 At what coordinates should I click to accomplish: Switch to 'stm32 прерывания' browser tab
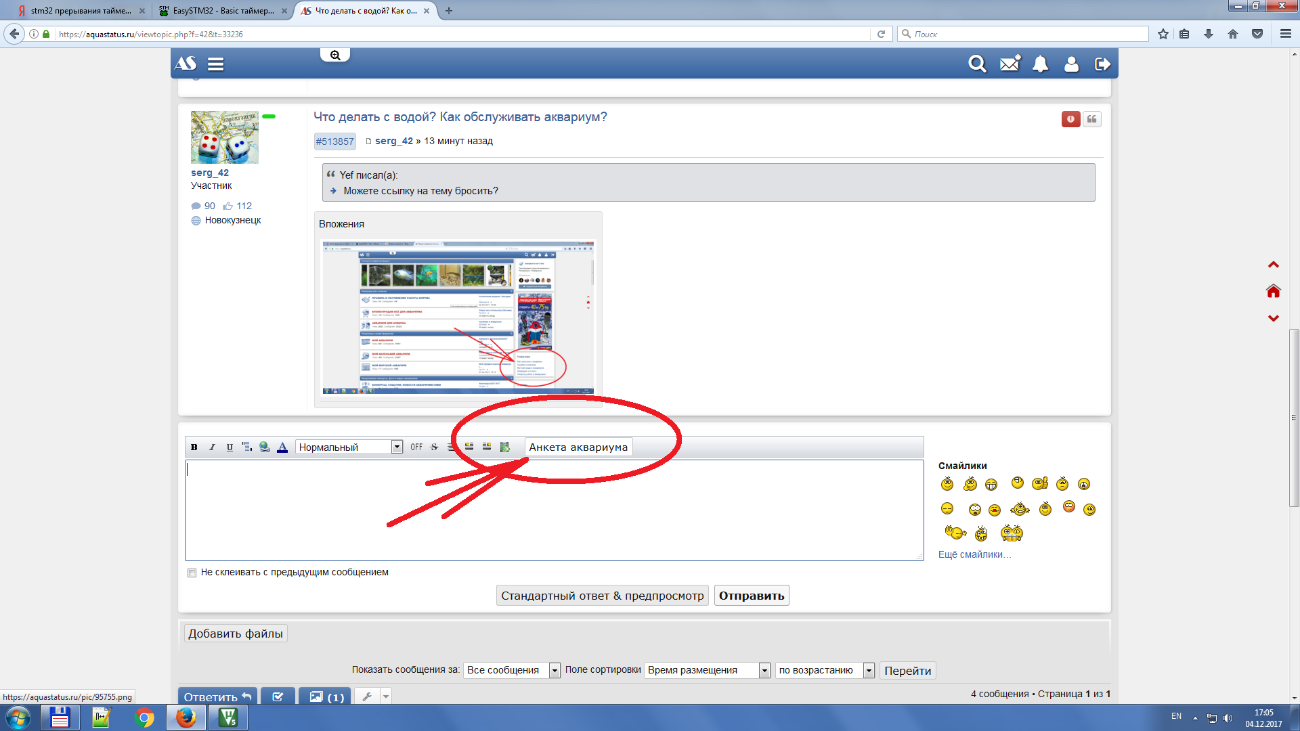coord(81,10)
